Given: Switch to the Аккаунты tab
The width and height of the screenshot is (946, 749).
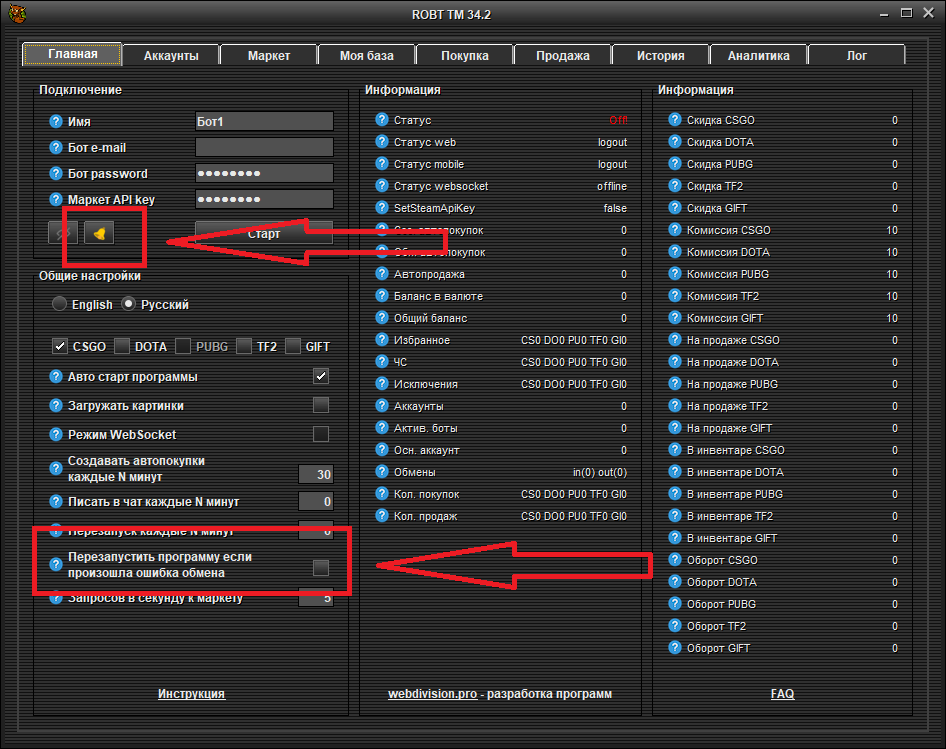Looking at the screenshot, I should pos(170,56).
